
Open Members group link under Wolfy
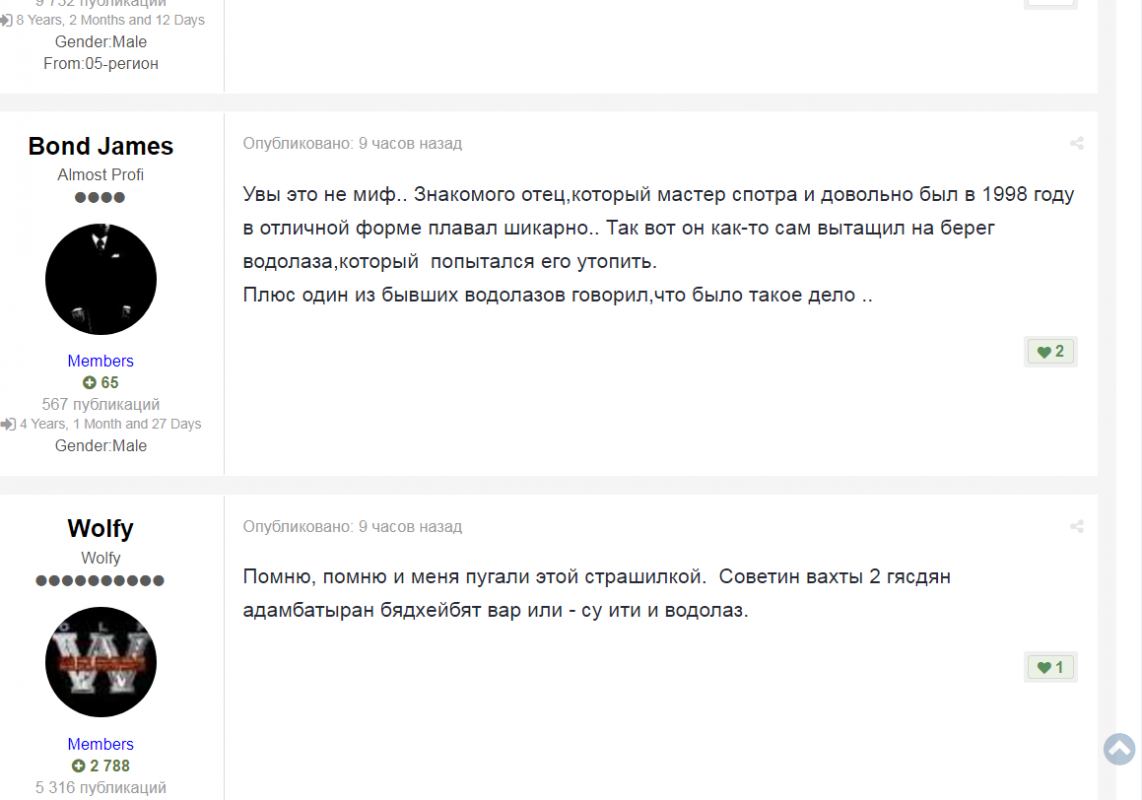pyautogui.click(x=100, y=744)
